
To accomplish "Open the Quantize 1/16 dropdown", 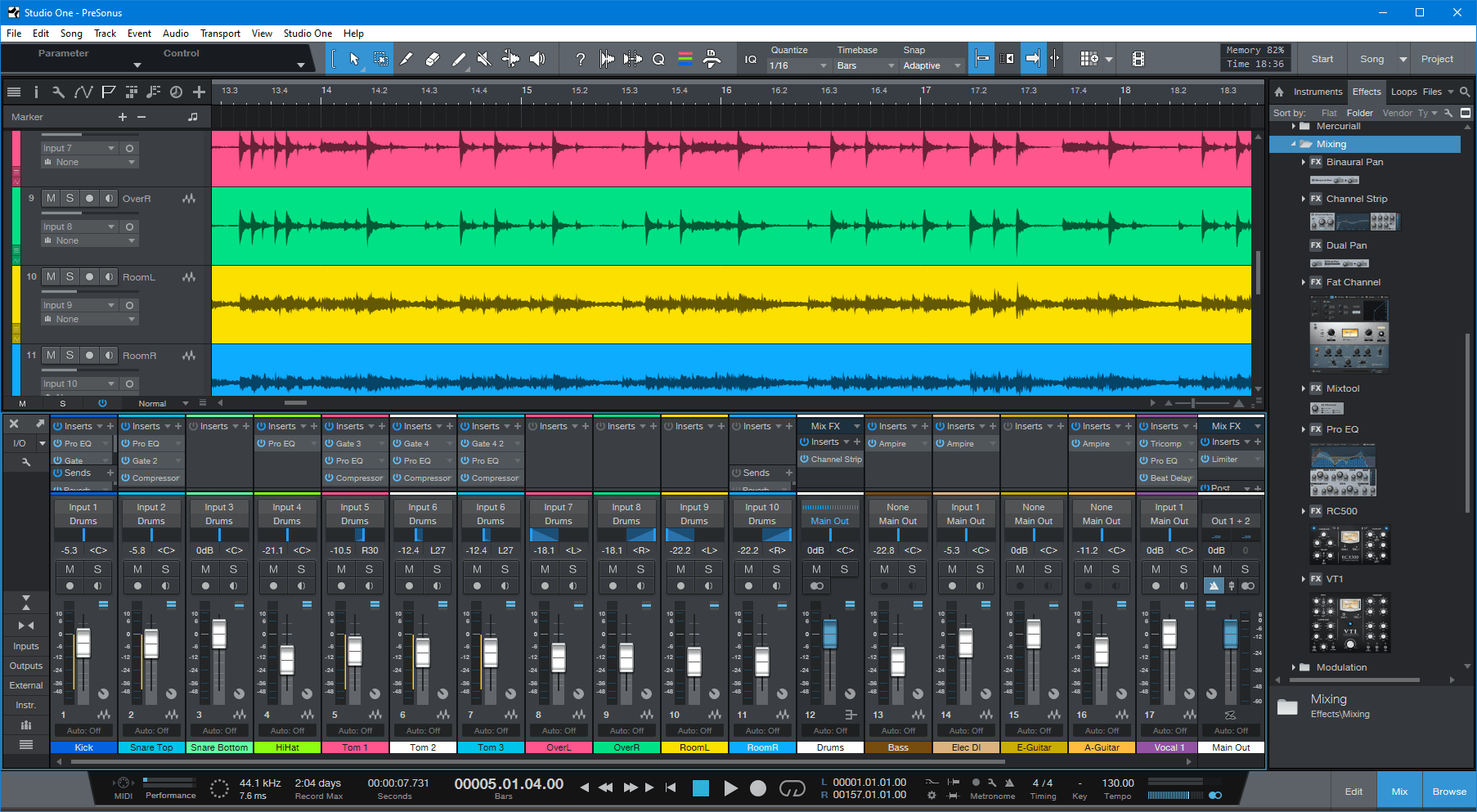I will point(799,65).
